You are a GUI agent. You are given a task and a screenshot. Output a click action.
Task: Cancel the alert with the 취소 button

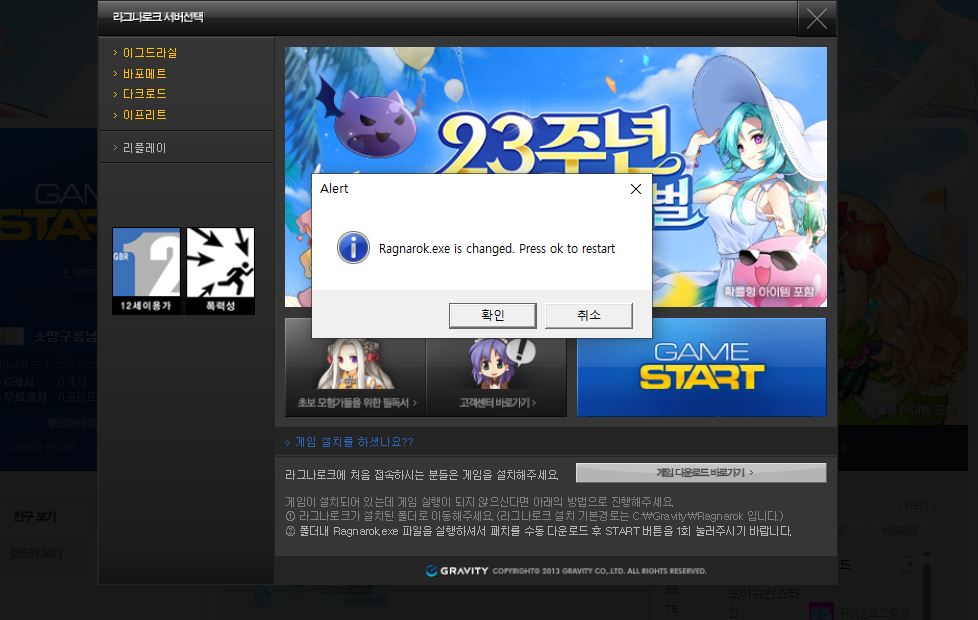pos(588,315)
